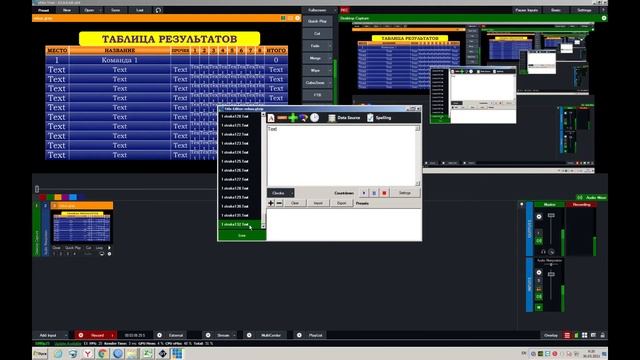Viewport: 640px width, 360px height.
Task: Click the undo circular arrow icon
Action: (158, 10)
